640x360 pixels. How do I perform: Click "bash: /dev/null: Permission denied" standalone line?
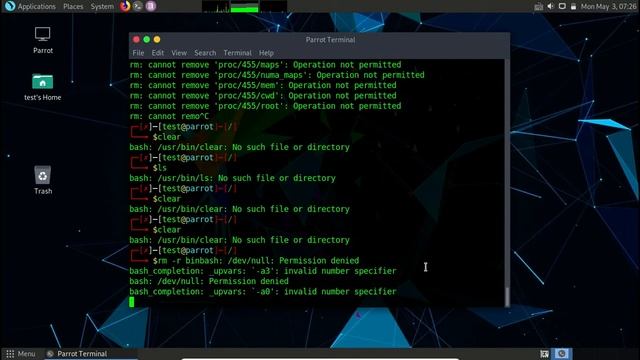tap(209, 281)
